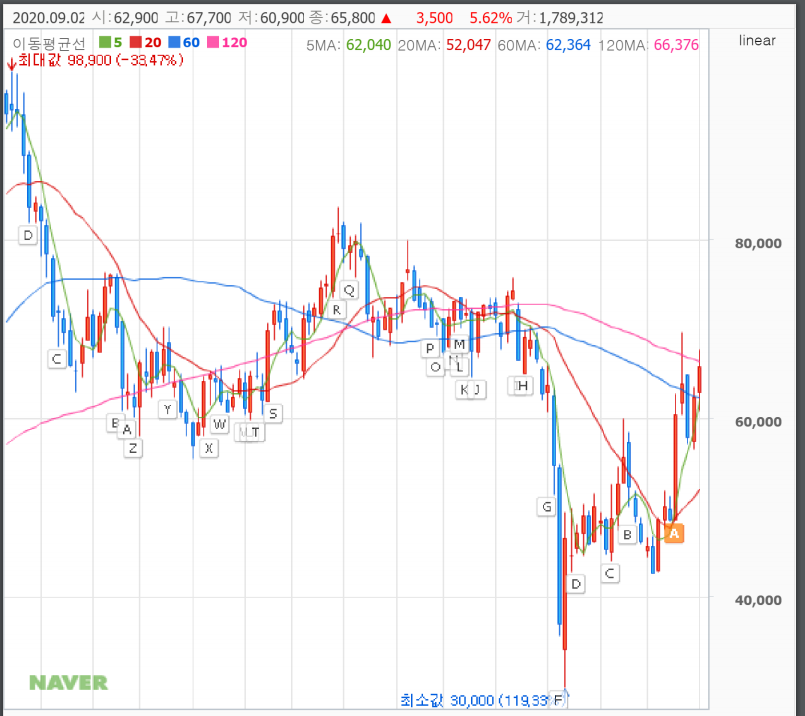Viewport: 805px width, 716px height.
Task: Click the pink 120 moving average swatch
Action: click(229, 42)
